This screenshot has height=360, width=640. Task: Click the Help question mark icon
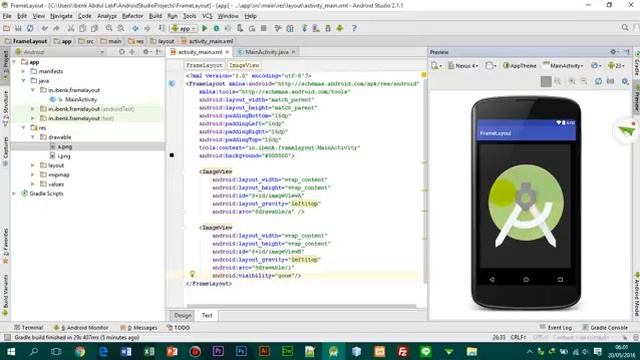pos(354,28)
